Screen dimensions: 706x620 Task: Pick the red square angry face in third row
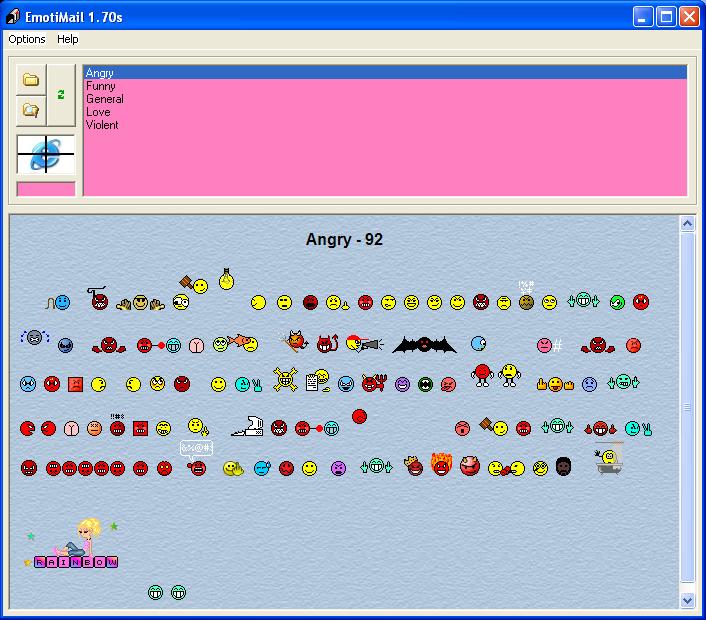[75, 385]
